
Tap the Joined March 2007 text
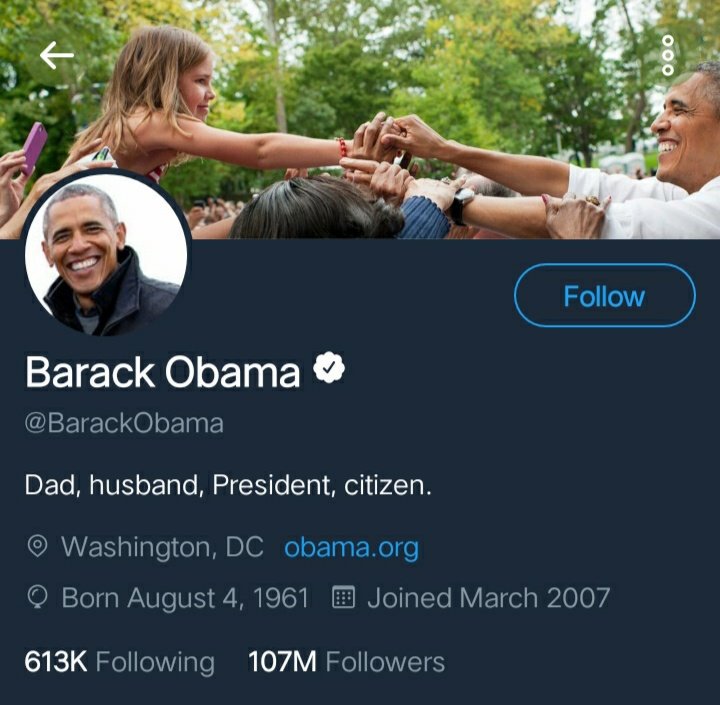pos(489,598)
